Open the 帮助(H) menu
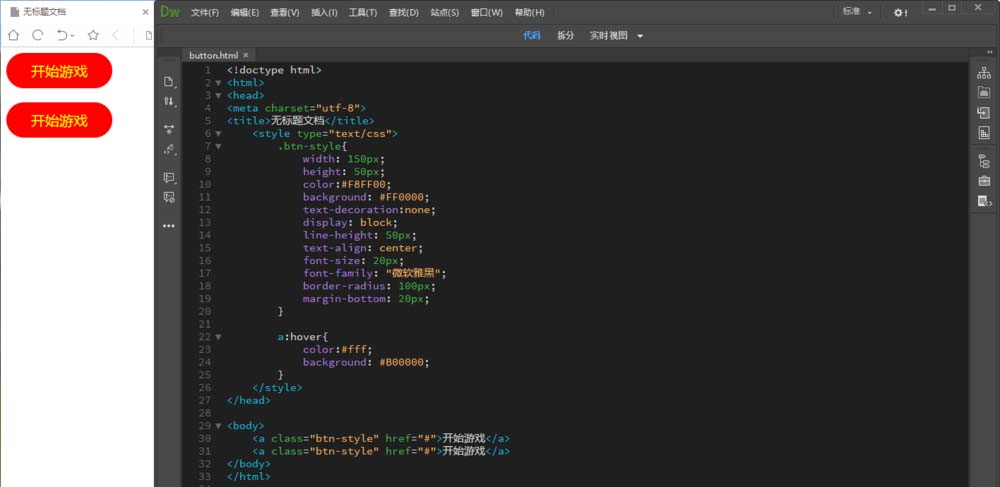 pyautogui.click(x=529, y=13)
